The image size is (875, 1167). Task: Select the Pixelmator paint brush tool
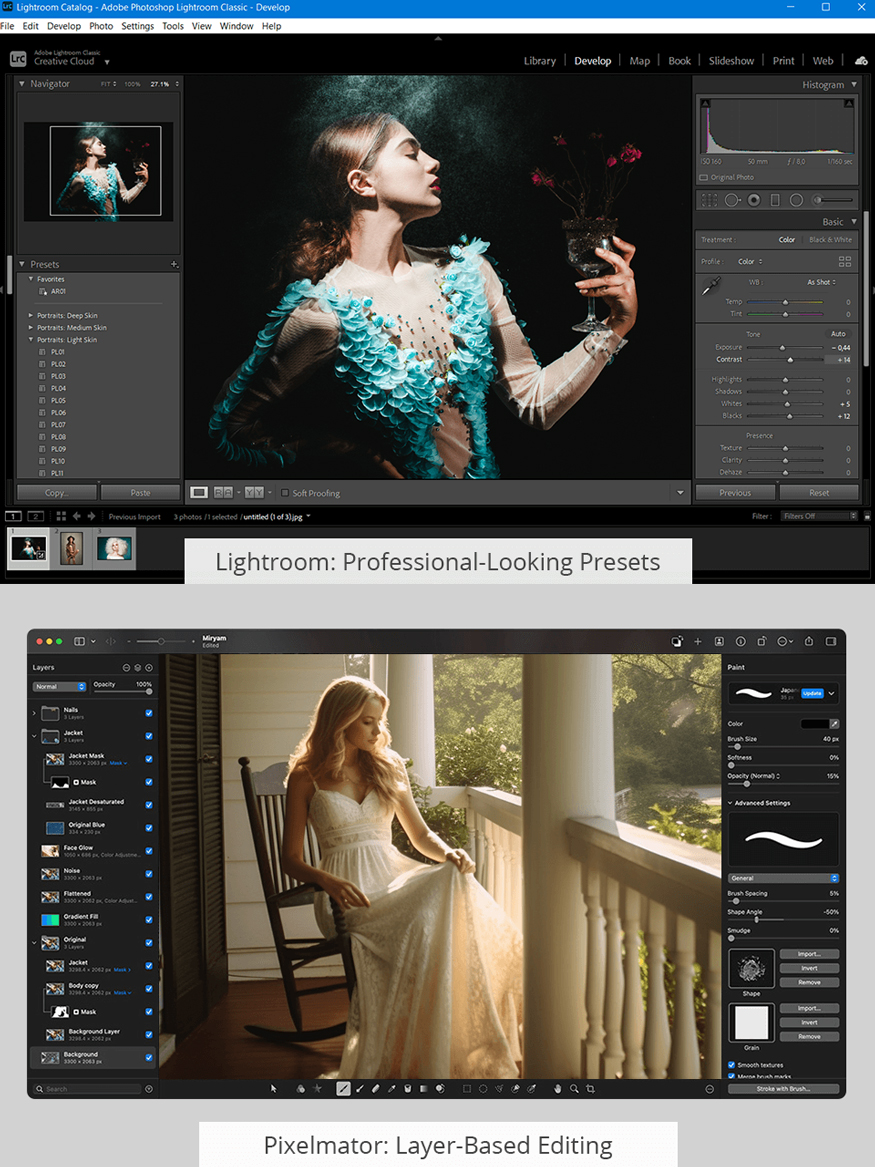tap(343, 1088)
